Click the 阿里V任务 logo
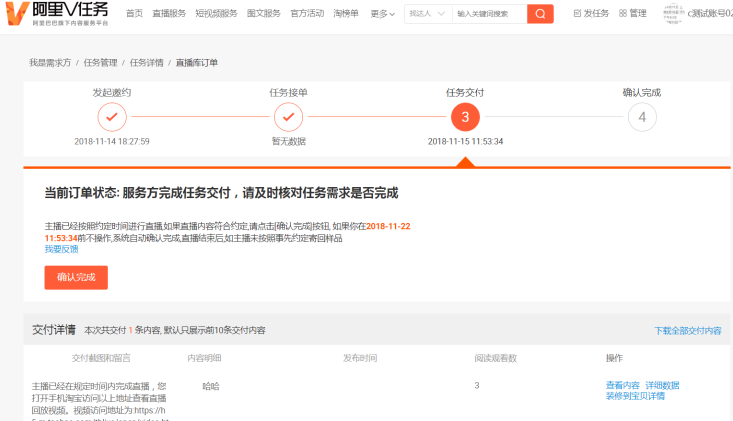The image size is (733, 421). tap(57, 13)
